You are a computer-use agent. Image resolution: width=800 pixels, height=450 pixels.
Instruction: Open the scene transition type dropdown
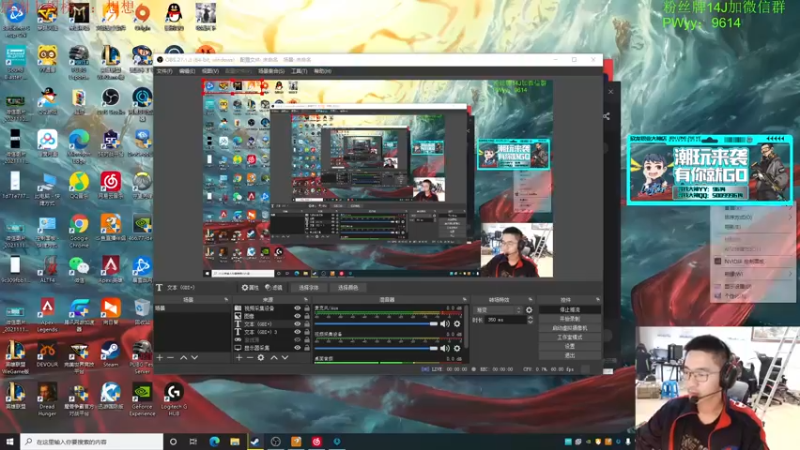(x=498, y=310)
